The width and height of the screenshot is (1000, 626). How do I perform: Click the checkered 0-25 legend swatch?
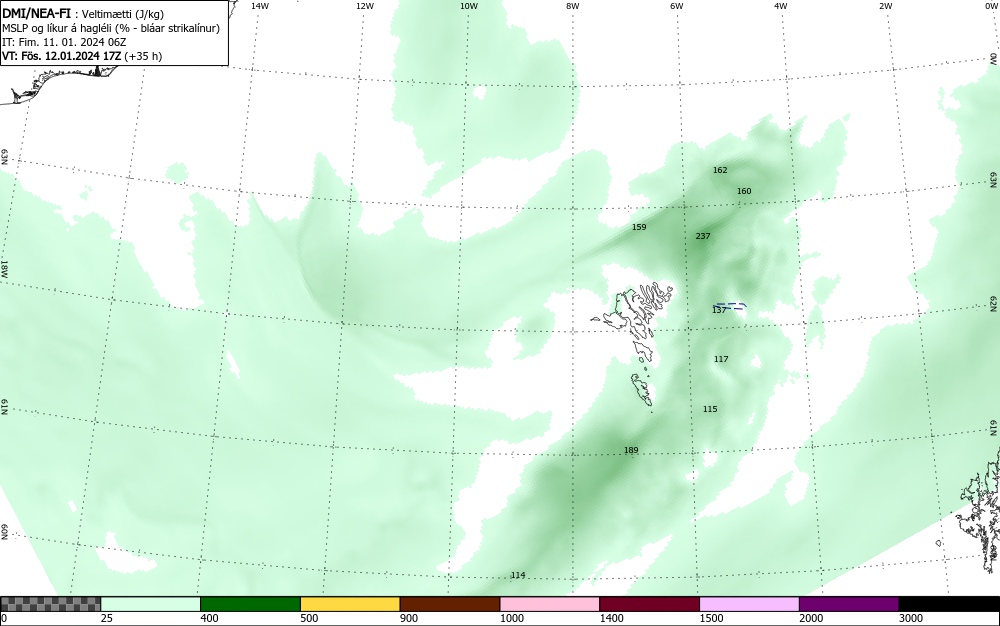[50, 604]
